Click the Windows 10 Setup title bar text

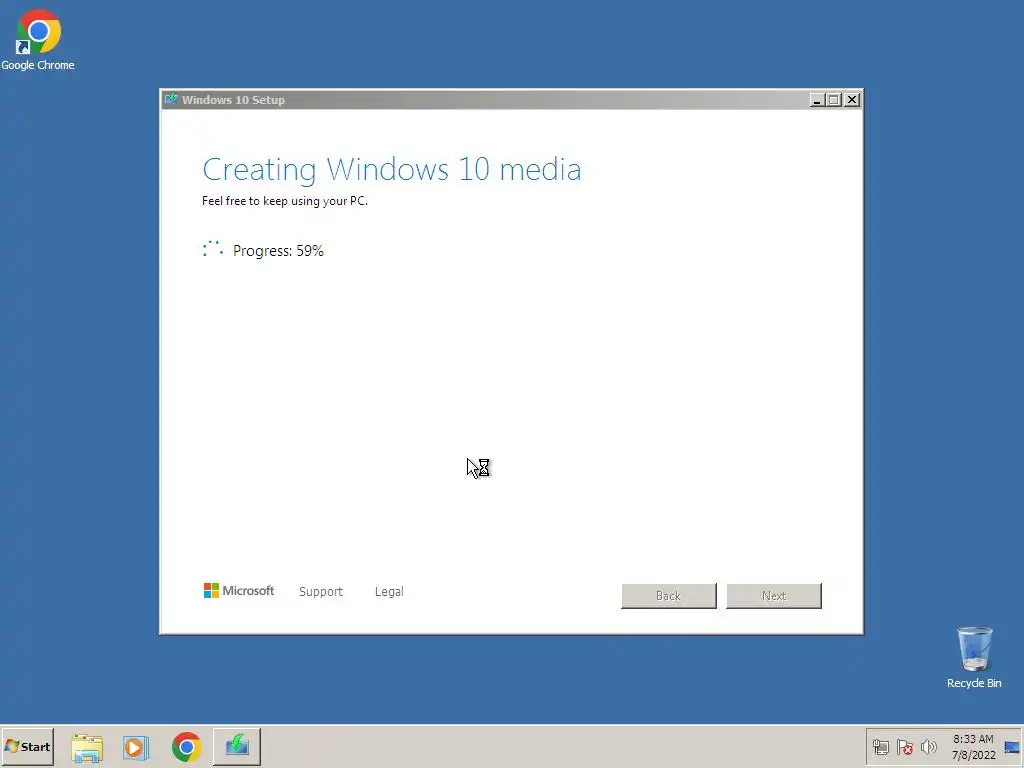pos(233,100)
